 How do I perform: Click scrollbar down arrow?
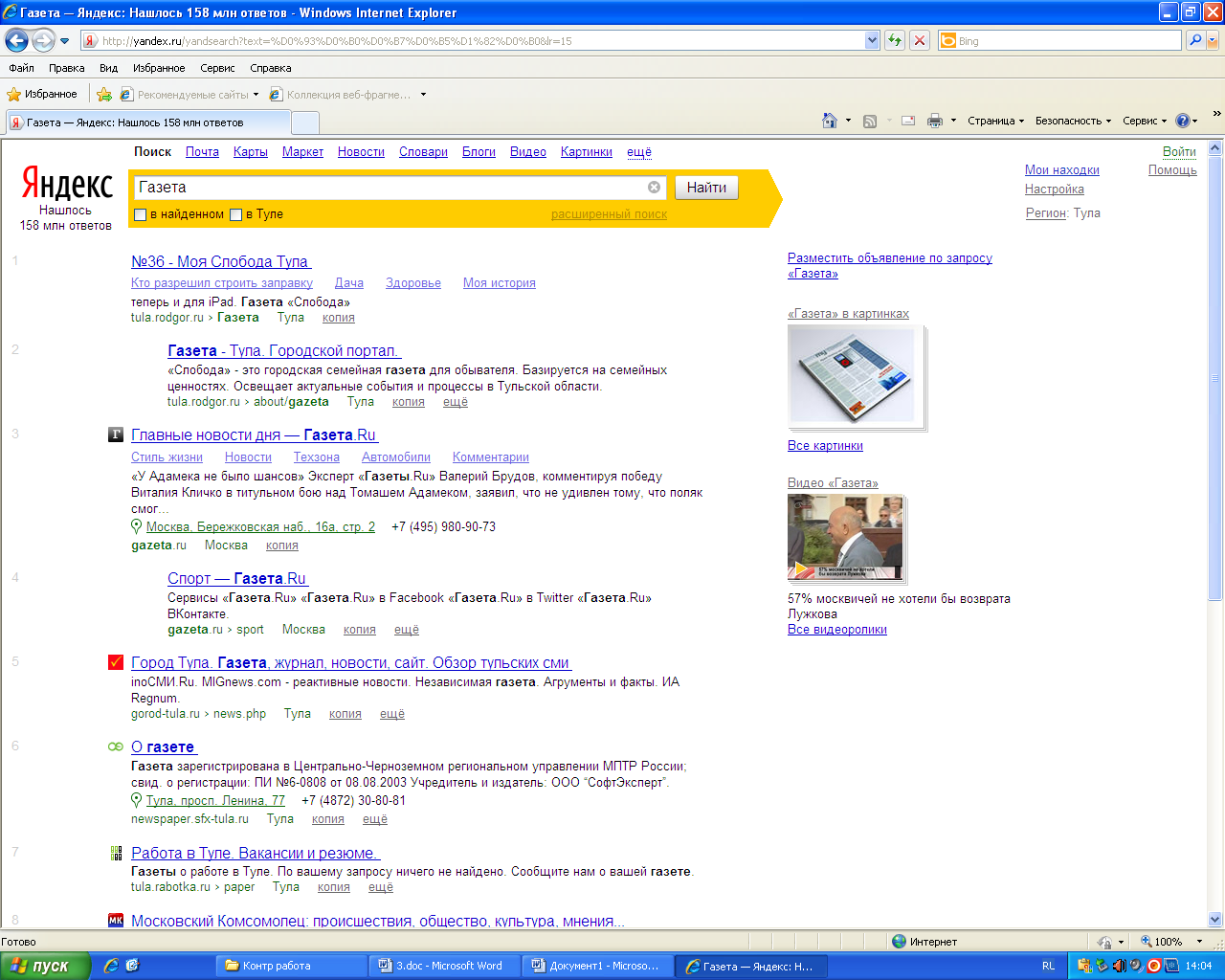pos(1215,920)
